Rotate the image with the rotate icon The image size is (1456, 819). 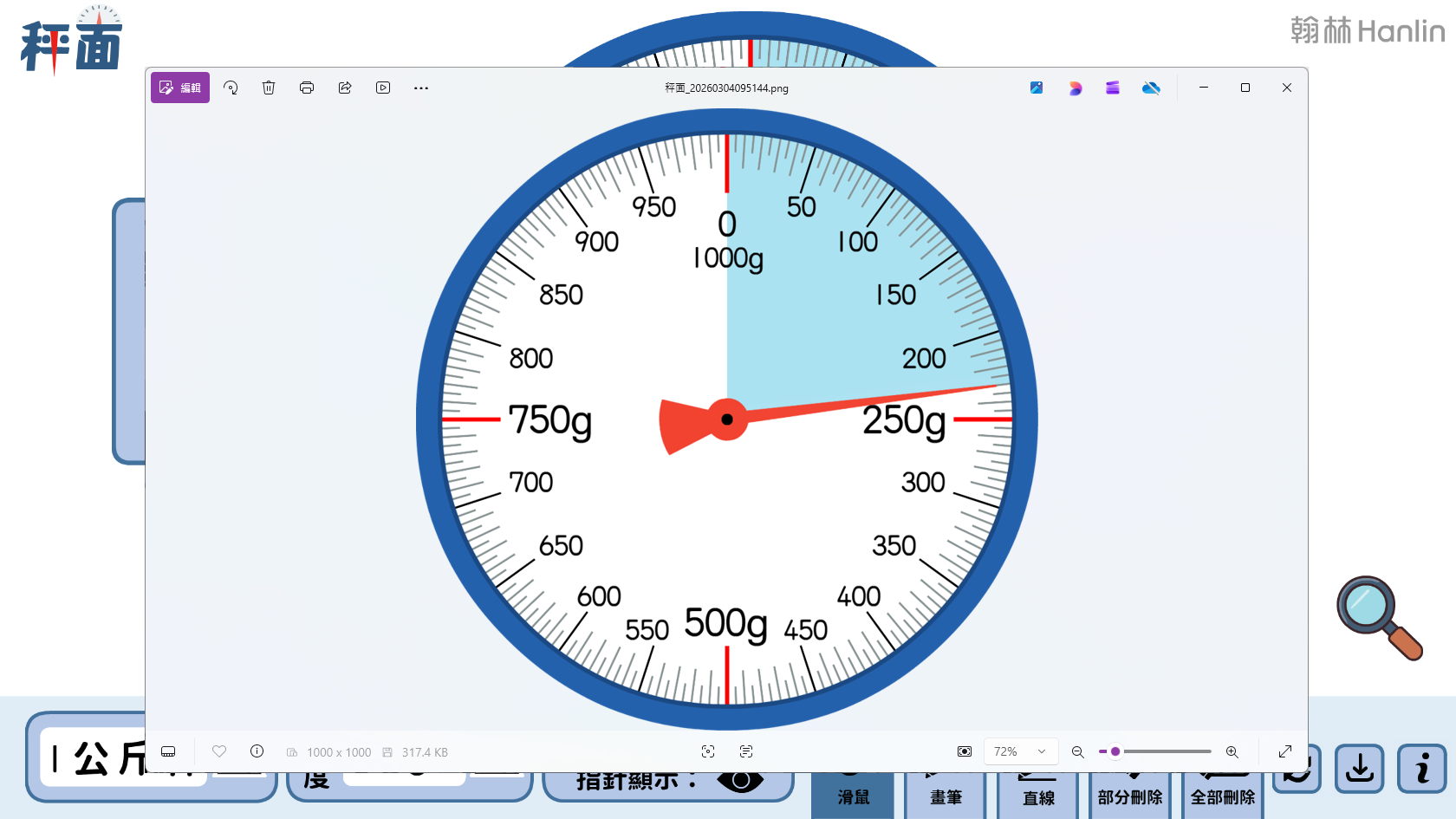(x=231, y=88)
